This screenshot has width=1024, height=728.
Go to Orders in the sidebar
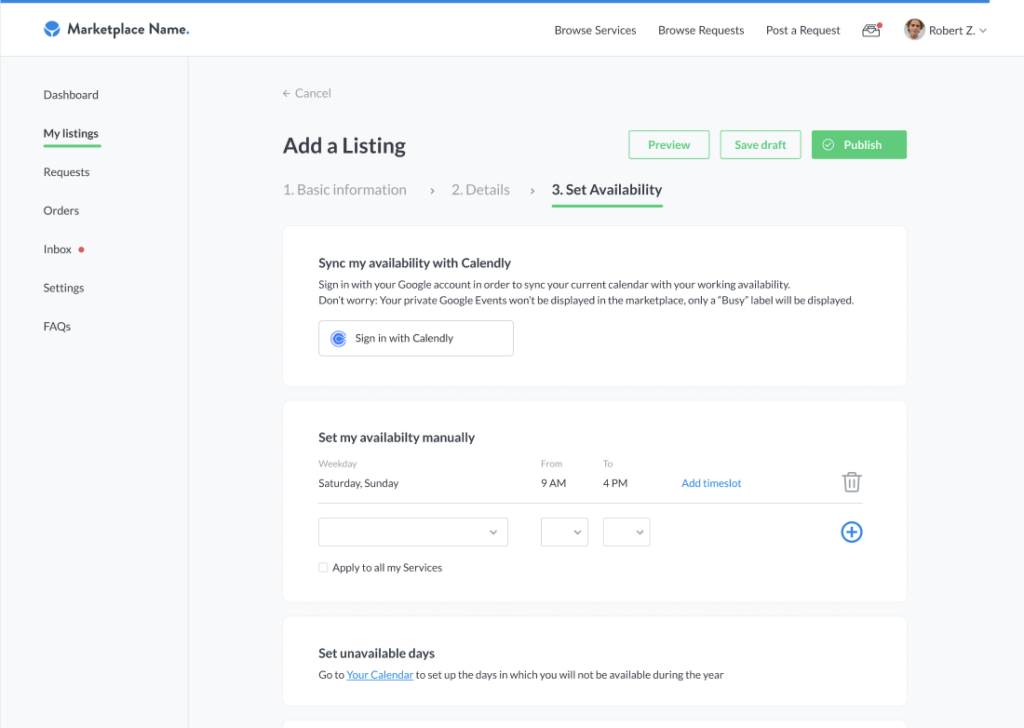(61, 210)
